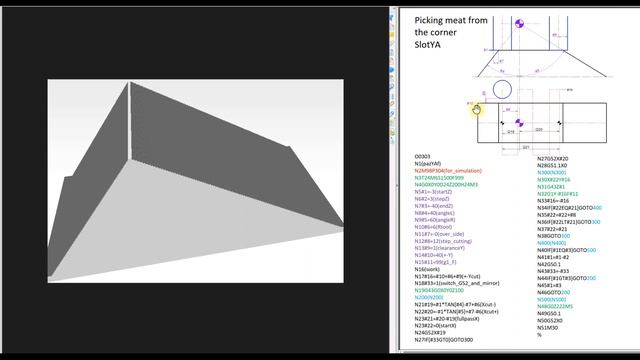Click the line 'N45#1=#3'
This screenshot has height=360, width=640.
(x=549, y=286)
